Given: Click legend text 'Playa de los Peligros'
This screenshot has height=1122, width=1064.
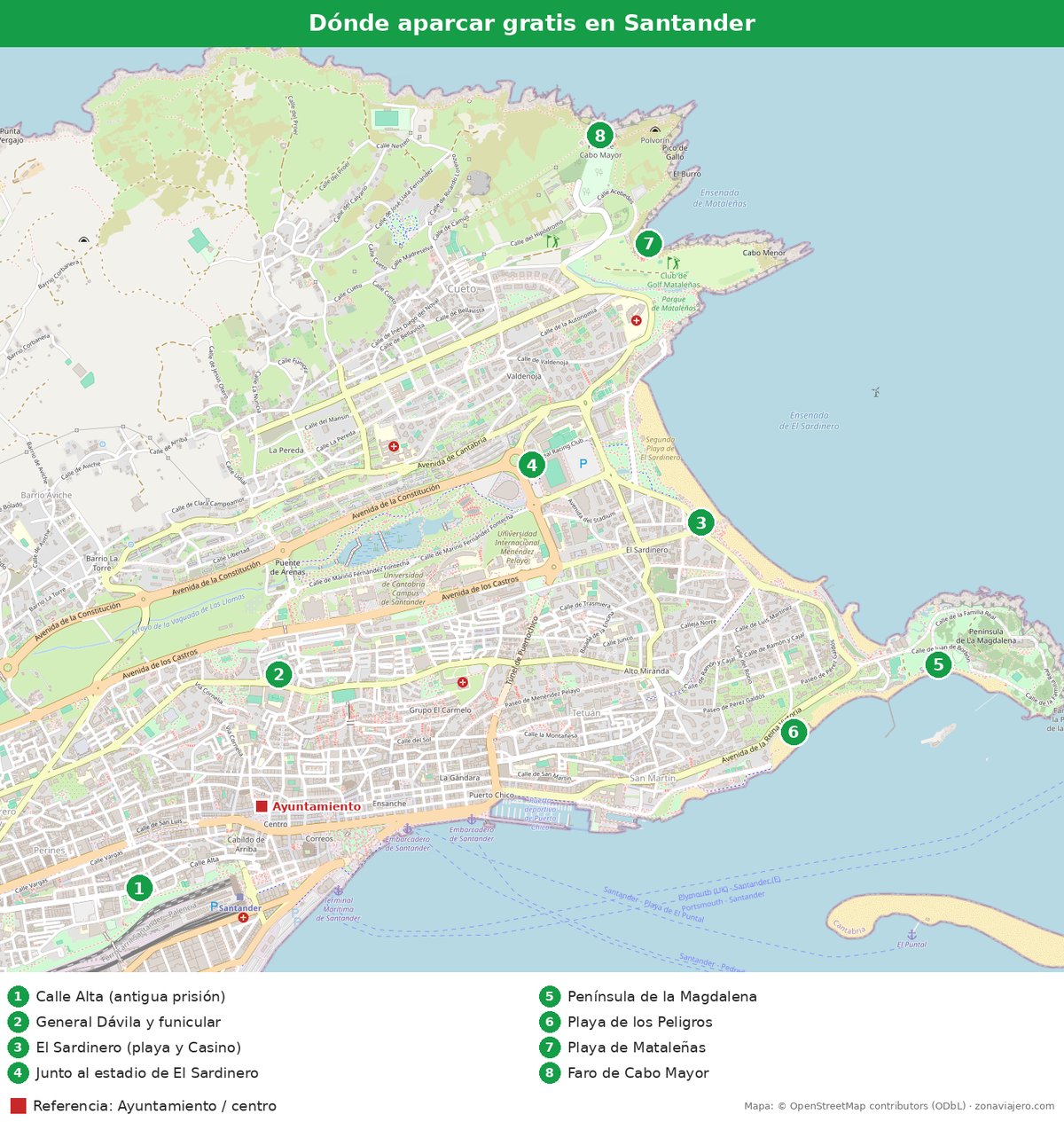Looking at the screenshot, I should [x=640, y=1022].
